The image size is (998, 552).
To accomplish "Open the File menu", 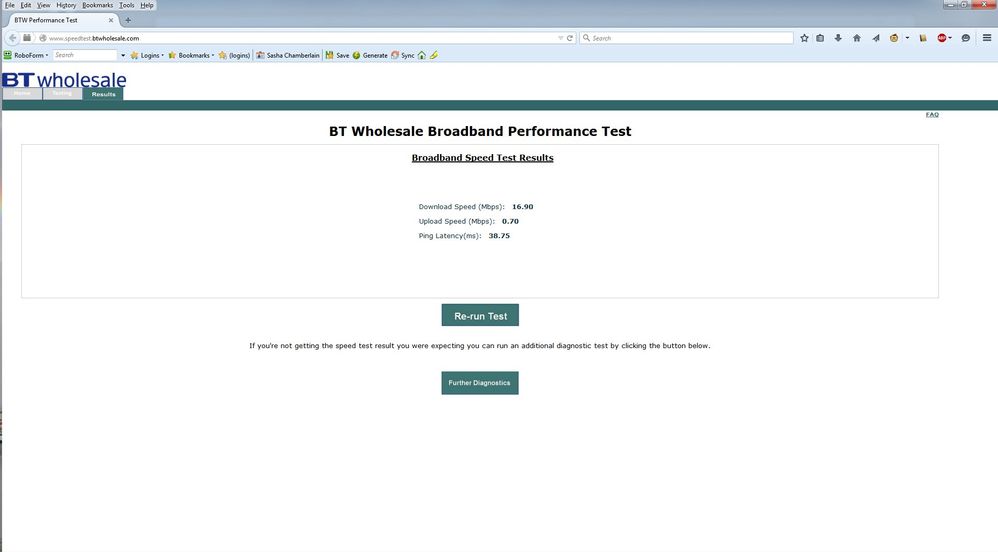I will click(x=10, y=5).
